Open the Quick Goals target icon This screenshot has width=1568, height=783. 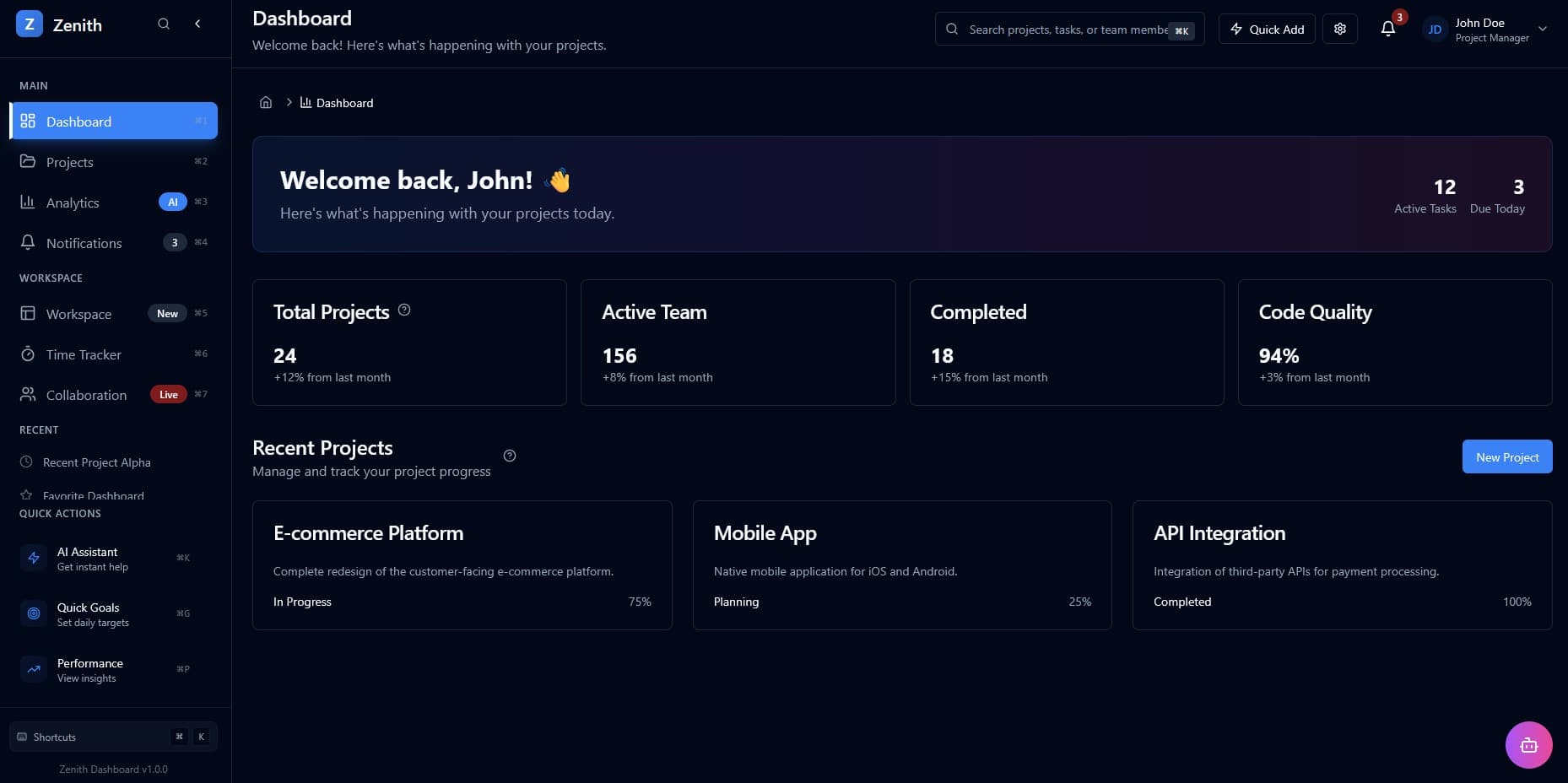(x=34, y=613)
